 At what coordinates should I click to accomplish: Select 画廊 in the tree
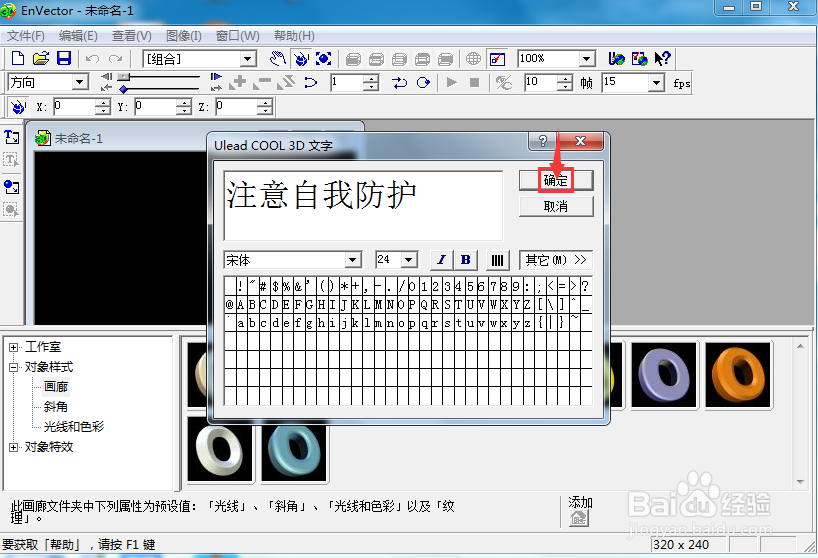pyautogui.click(x=56, y=387)
